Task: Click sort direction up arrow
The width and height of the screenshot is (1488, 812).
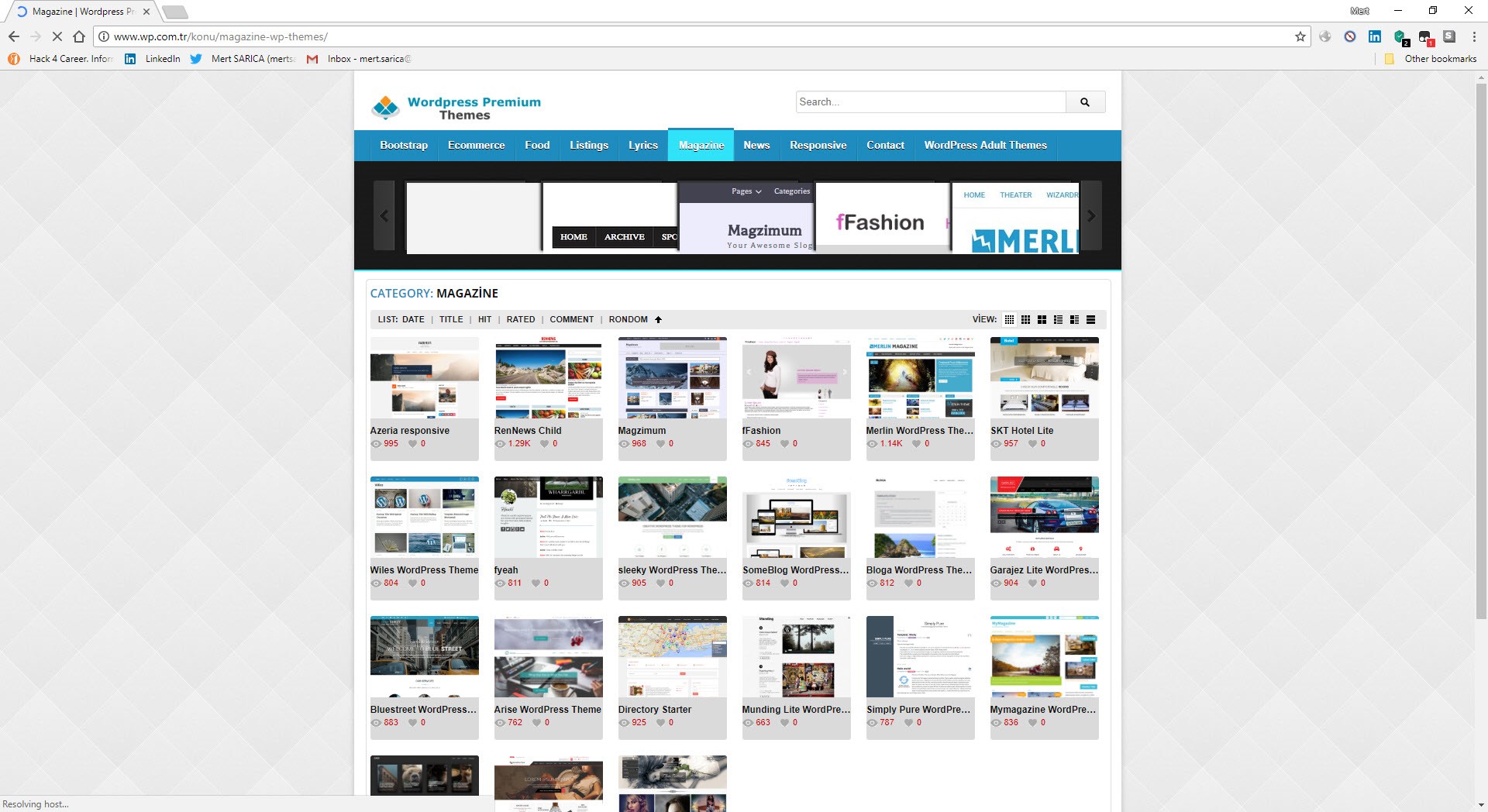Action: [658, 319]
